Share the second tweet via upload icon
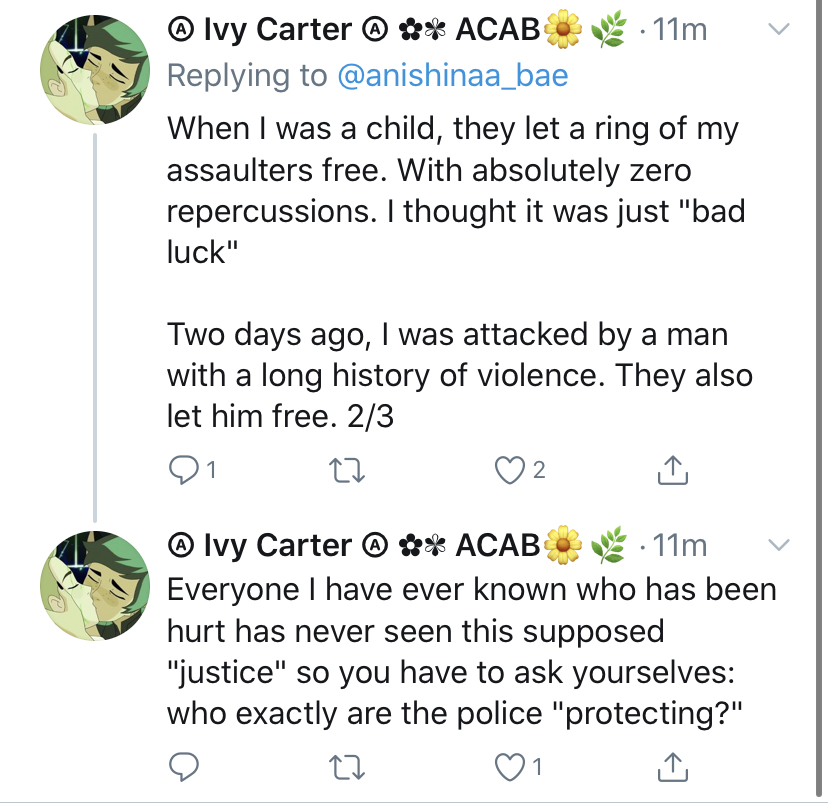 (673, 767)
